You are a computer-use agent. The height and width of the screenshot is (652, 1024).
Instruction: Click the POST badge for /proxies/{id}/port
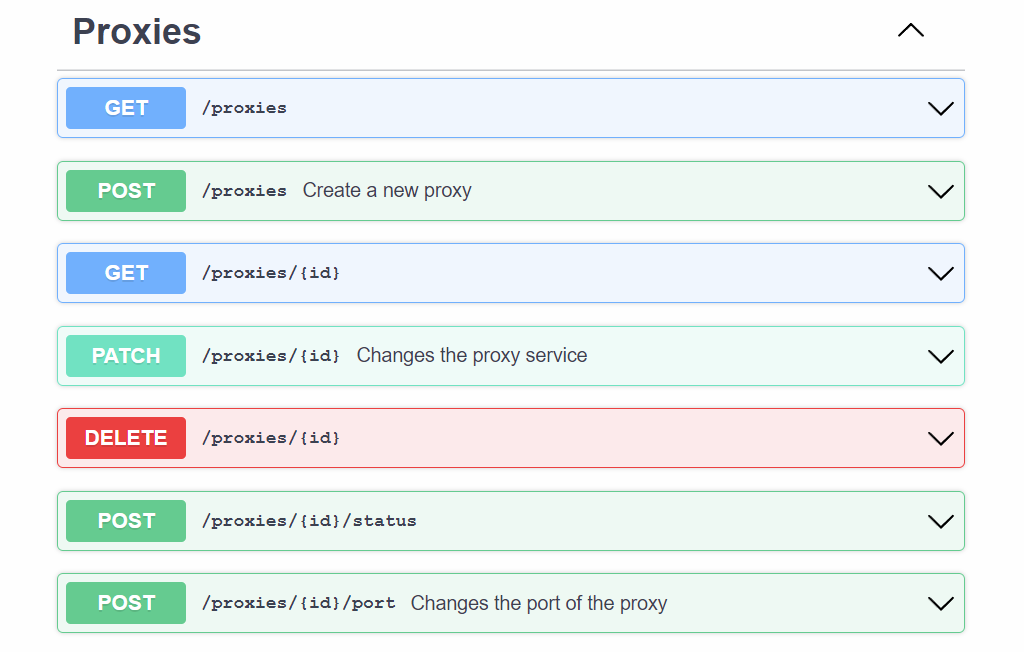click(x=126, y=603)
